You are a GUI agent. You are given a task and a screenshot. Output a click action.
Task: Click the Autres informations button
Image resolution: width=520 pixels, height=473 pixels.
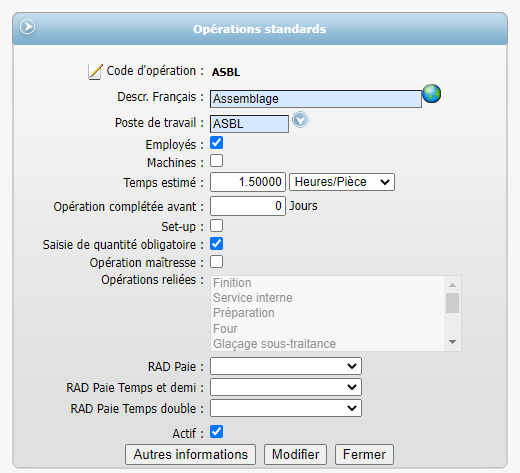point(190,454)
